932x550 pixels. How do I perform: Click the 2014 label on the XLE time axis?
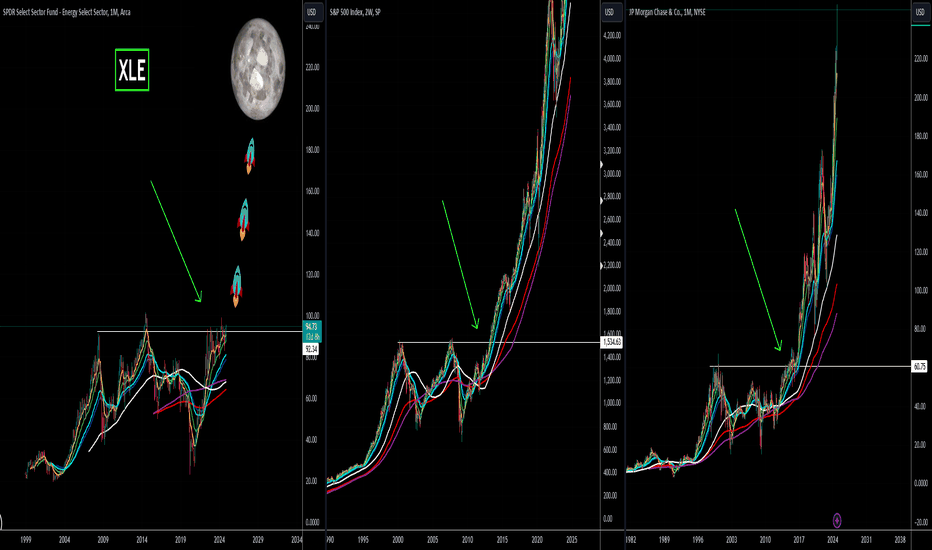point(142,540)
